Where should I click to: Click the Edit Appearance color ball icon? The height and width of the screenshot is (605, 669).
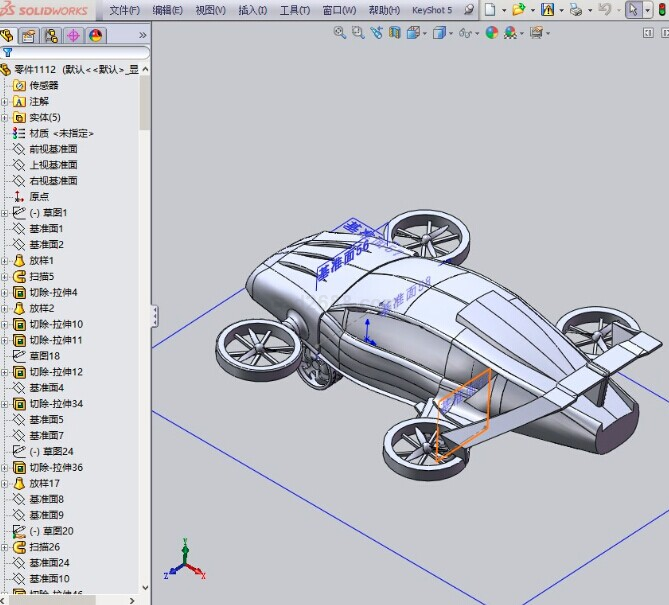point(491,33)
